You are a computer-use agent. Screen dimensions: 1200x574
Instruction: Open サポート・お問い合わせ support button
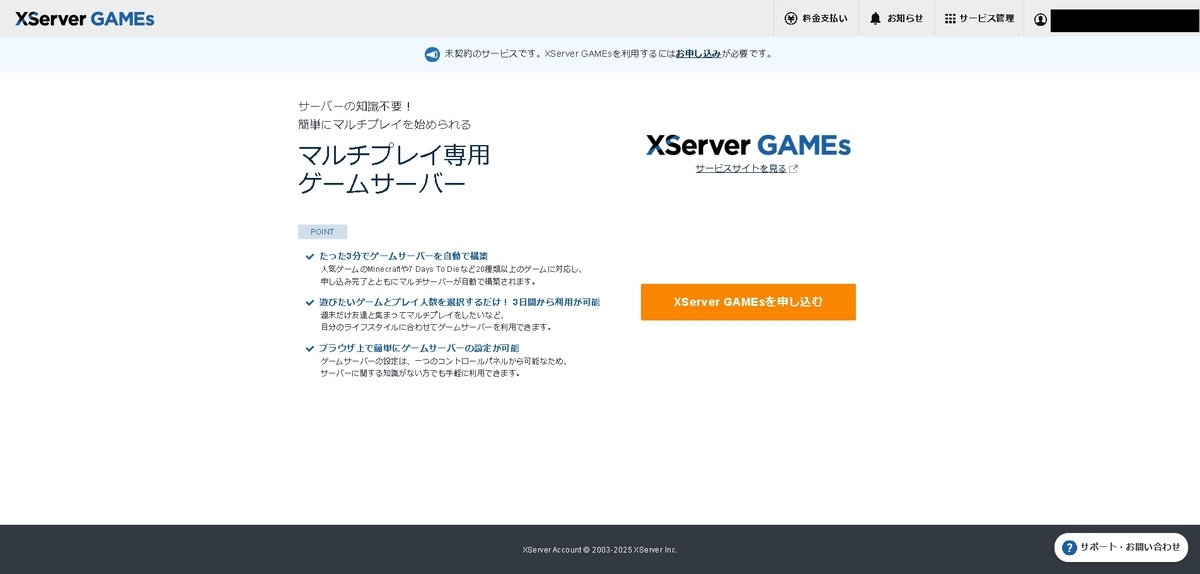pos(1121,547)
